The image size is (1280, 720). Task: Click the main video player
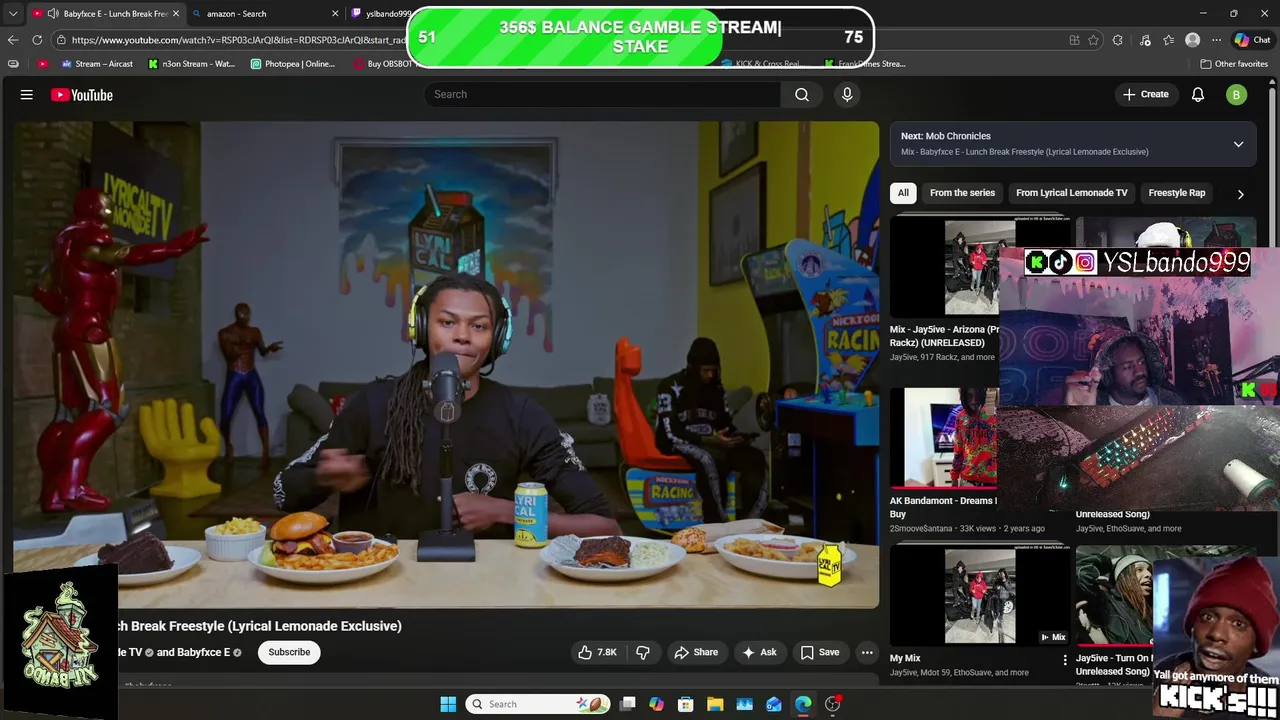point(446,365)
